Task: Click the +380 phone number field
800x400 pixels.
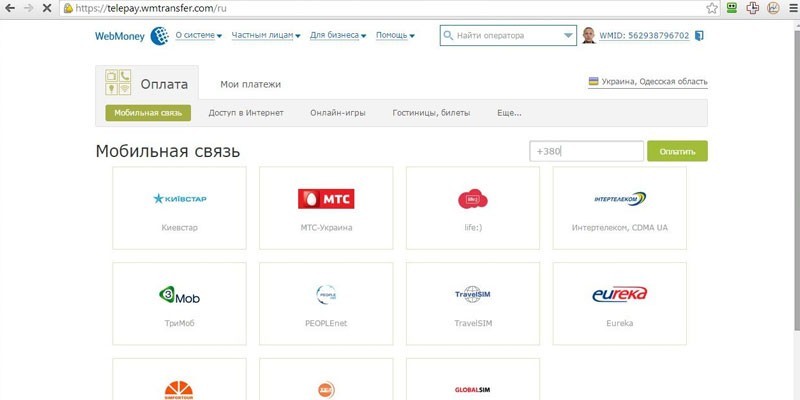Action: pyautogui.click(x=586, y=151)
